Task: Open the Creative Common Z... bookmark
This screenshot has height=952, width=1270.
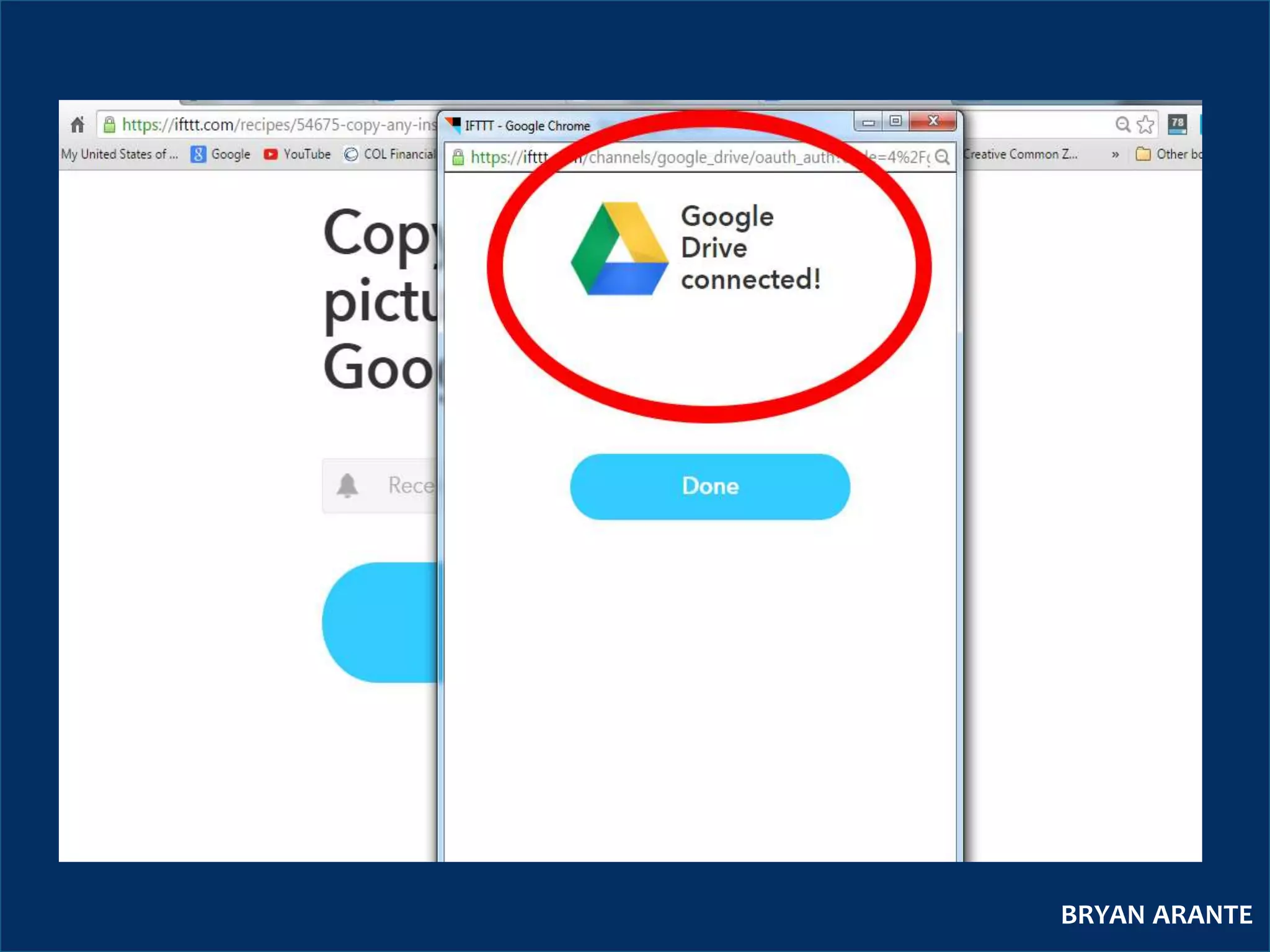Action: [1020, 154]
